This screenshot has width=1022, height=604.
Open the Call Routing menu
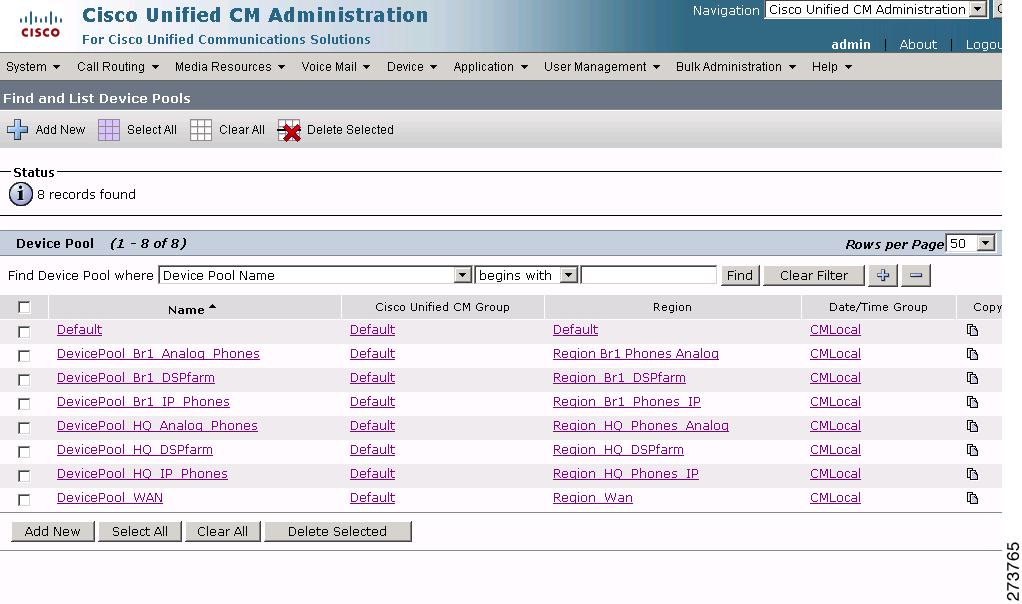coord(118,67)
